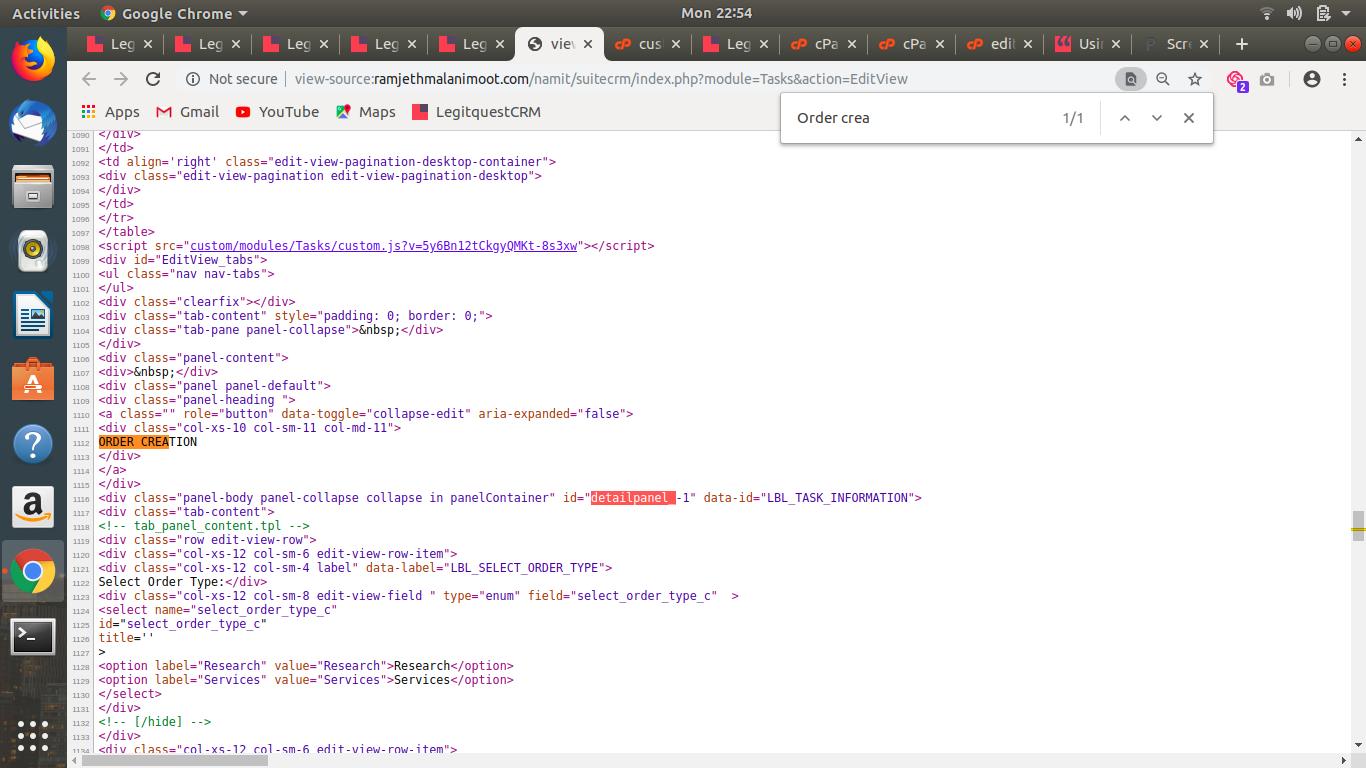The width and height of the screenshot is (1366, 768).
Task: Click the EditView_tabs div line
Action: (x=182, y=259)
